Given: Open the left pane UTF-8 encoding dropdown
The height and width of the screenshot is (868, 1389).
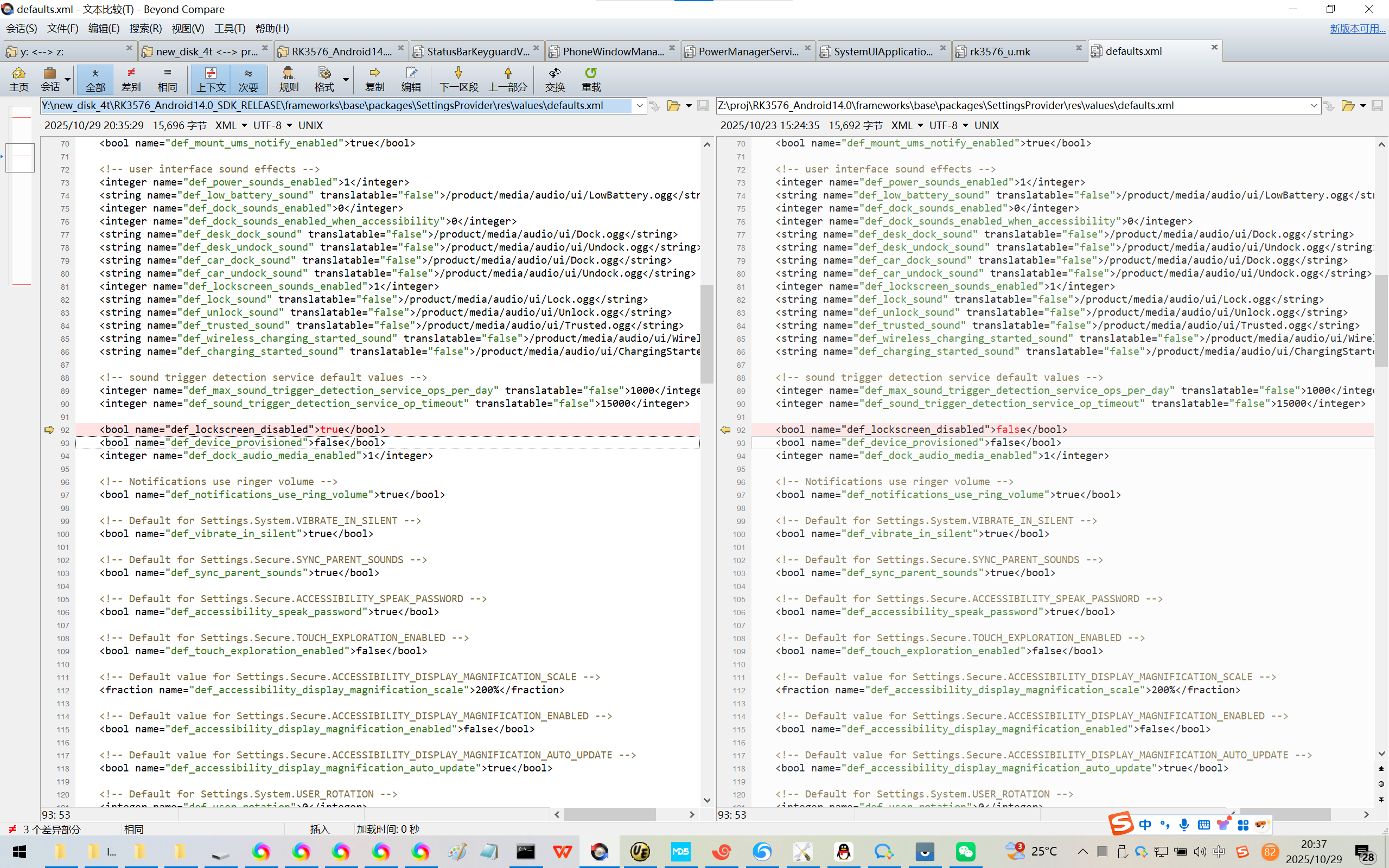Looking at the screenshot, I should coord(289,125).
